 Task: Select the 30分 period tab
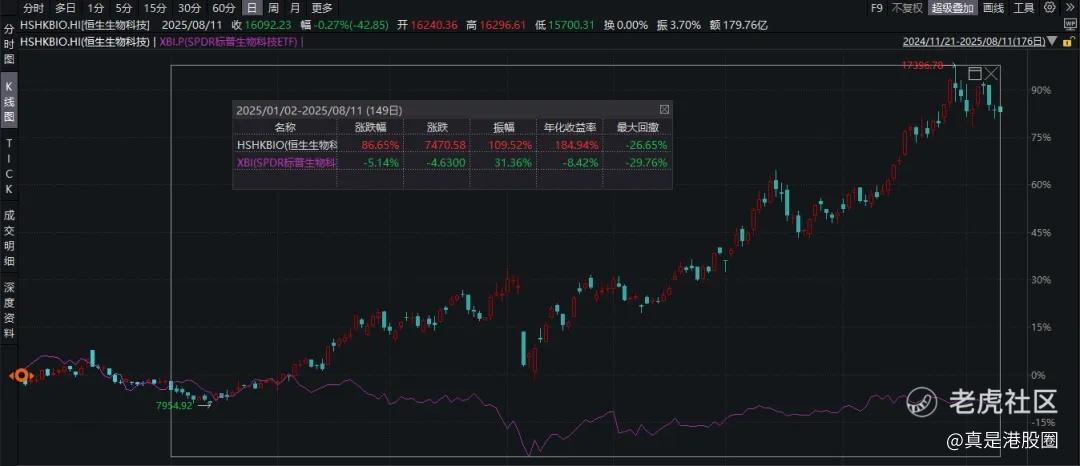[189, 8]
